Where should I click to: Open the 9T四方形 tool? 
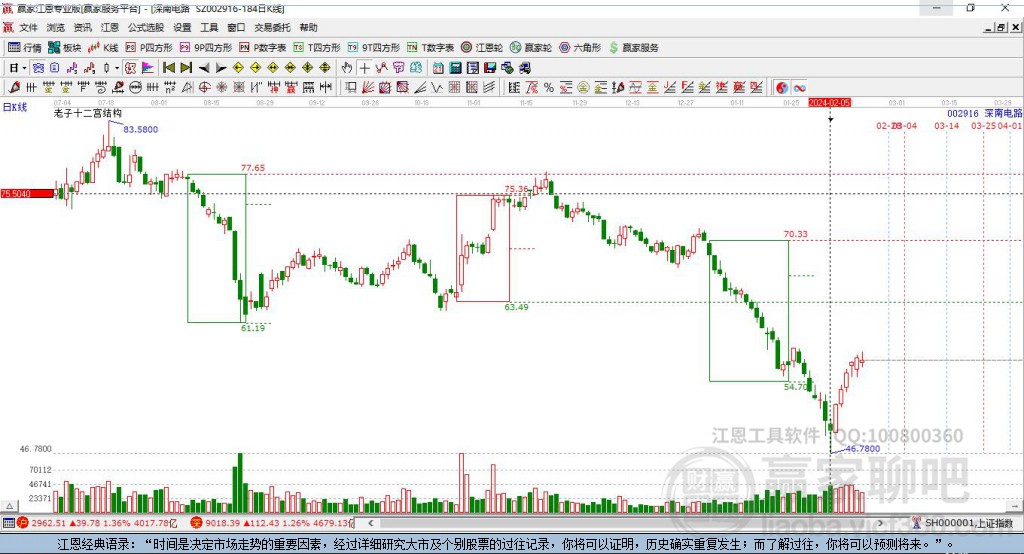[374, 48]
